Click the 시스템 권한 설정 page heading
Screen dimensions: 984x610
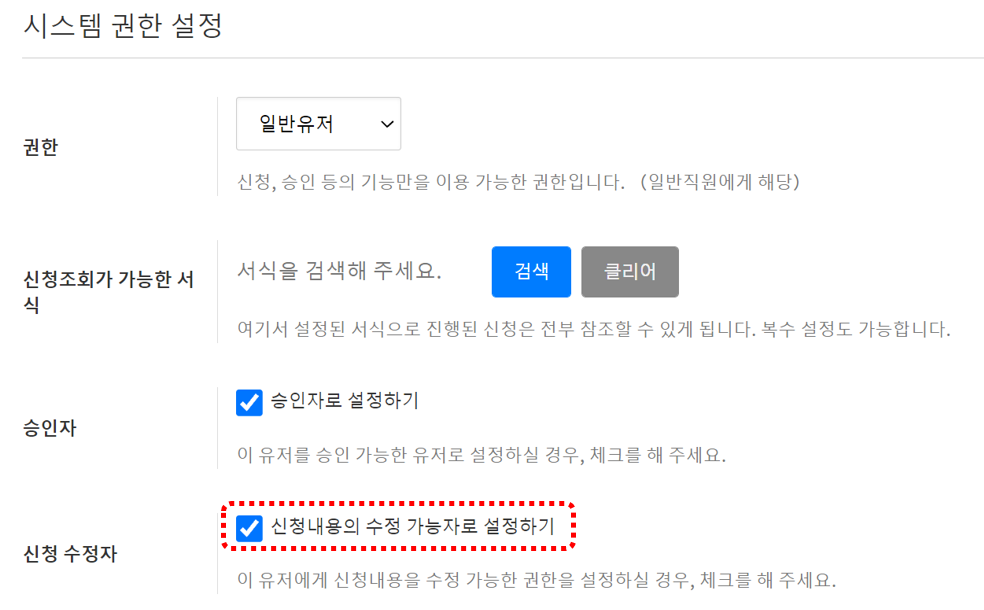(x=123, y=26)
